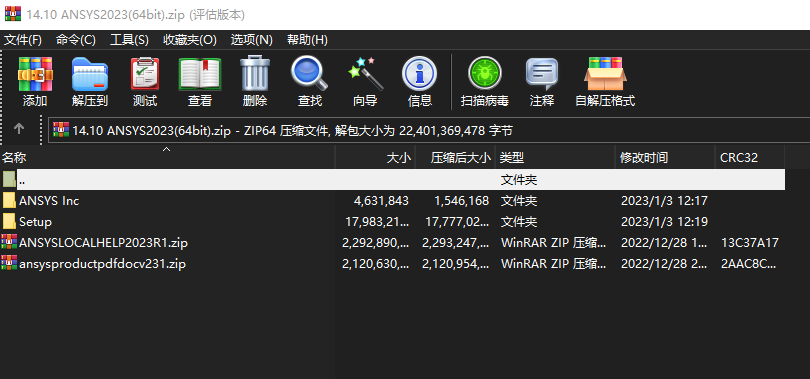Open the Help (帮助) menu
This screenshot has height=379, width=810.
[307, 40]
